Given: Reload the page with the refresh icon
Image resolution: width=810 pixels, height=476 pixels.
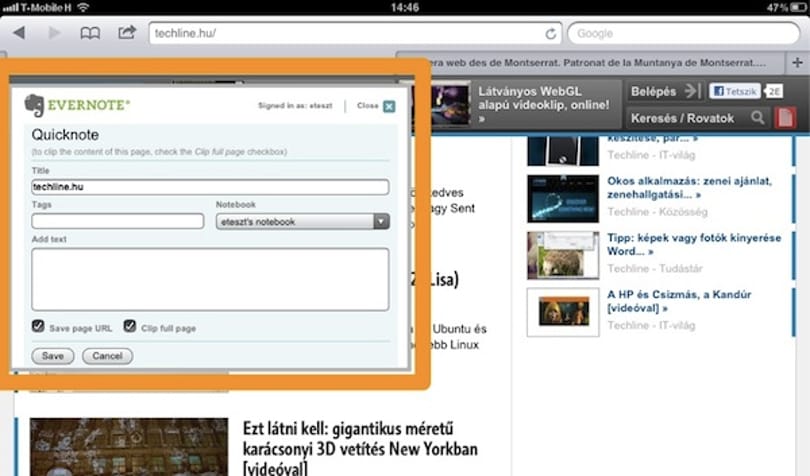Looking at the screenshot, I should click(551, 34).
